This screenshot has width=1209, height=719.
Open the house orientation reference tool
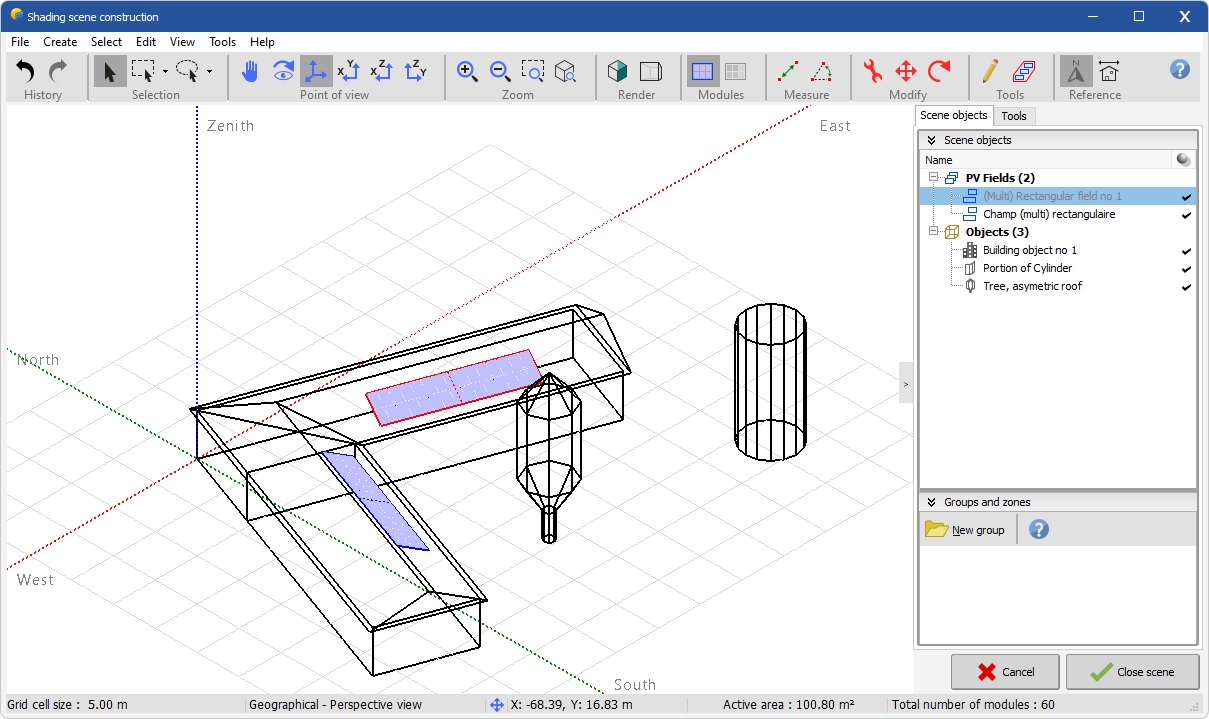click(x=1109, y=71)
